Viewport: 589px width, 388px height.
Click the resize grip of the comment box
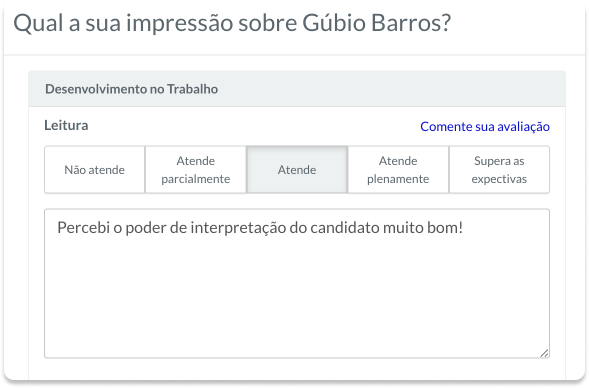coord(544,353)
